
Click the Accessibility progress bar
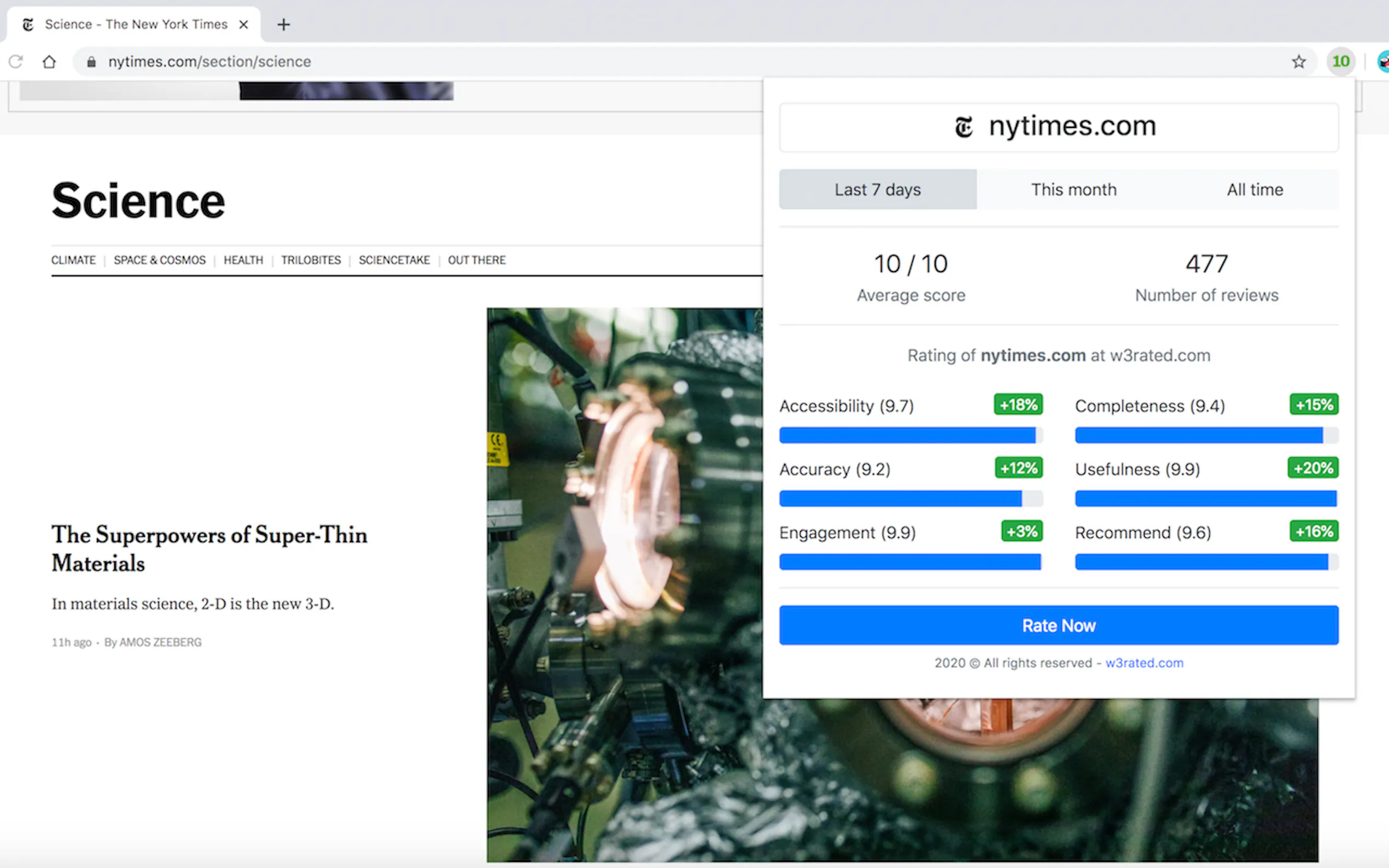[911, 435]
